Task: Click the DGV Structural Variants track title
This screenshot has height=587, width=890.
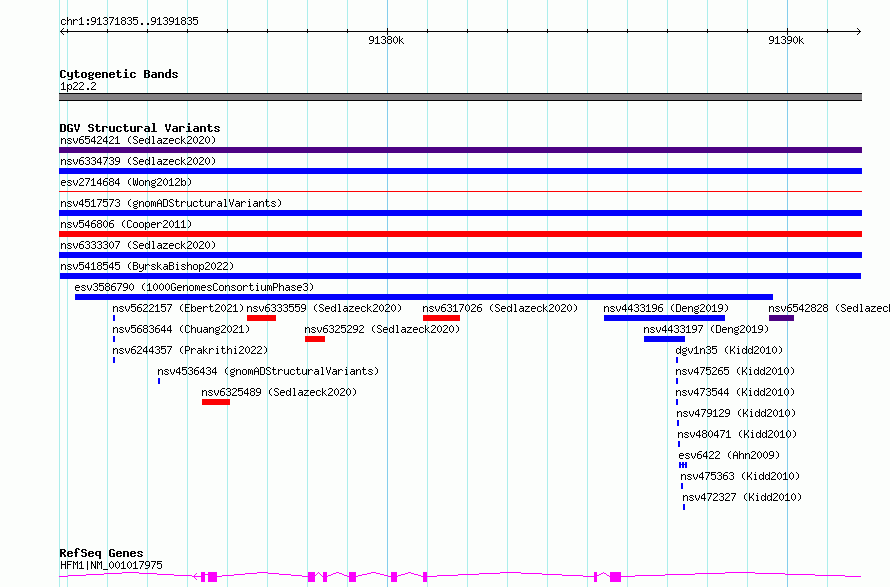Action: (x=140, y=128)
